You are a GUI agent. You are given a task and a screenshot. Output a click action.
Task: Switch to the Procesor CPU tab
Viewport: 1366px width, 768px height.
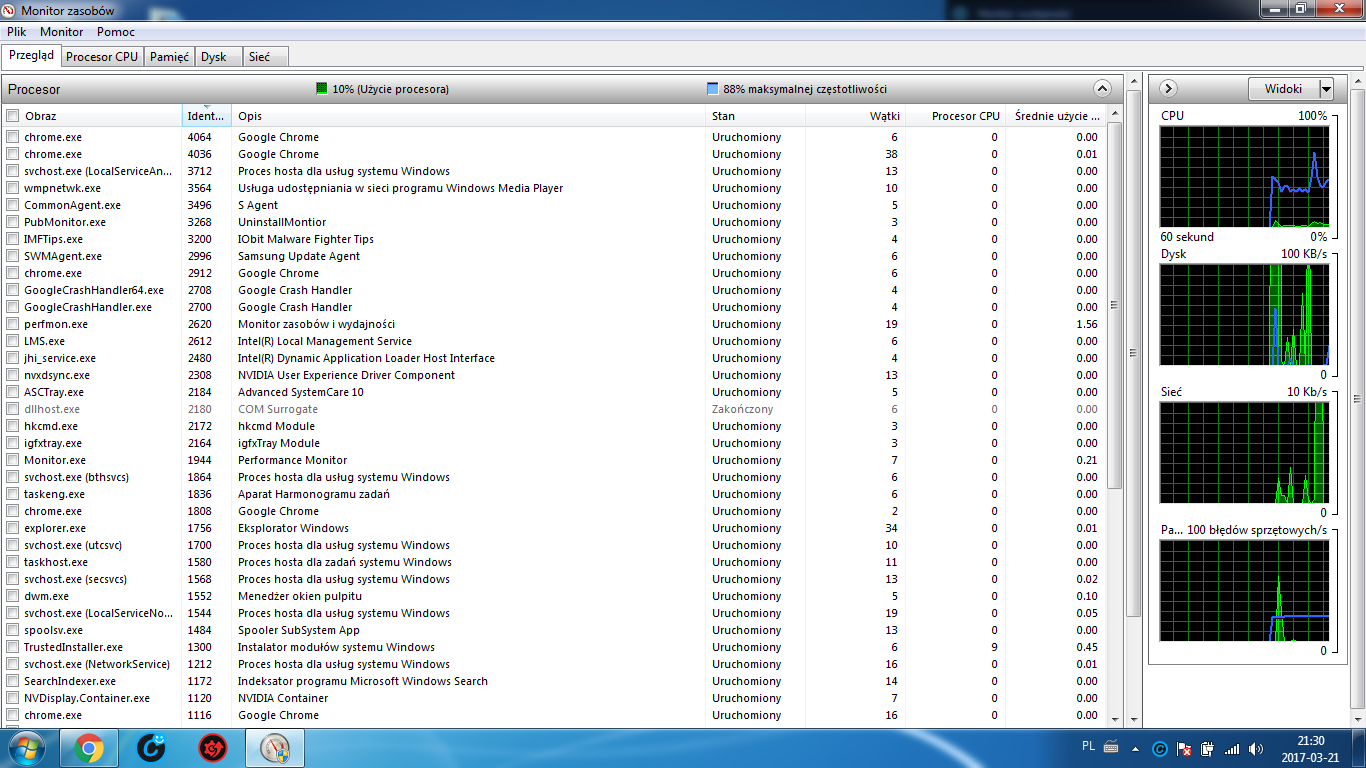(102, 57)
